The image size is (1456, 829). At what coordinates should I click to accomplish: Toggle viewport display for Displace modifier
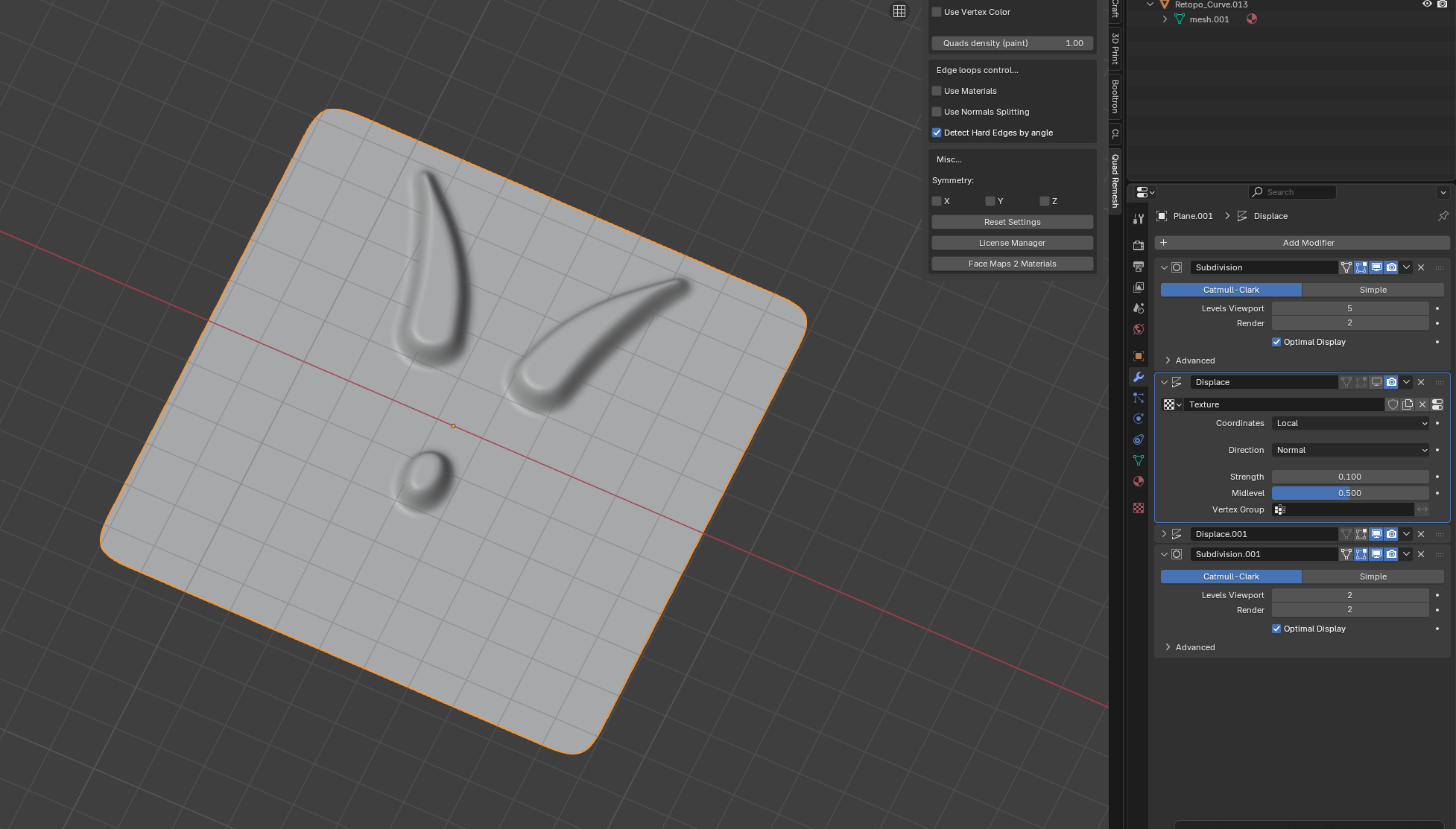click(x=1376, y=382)
